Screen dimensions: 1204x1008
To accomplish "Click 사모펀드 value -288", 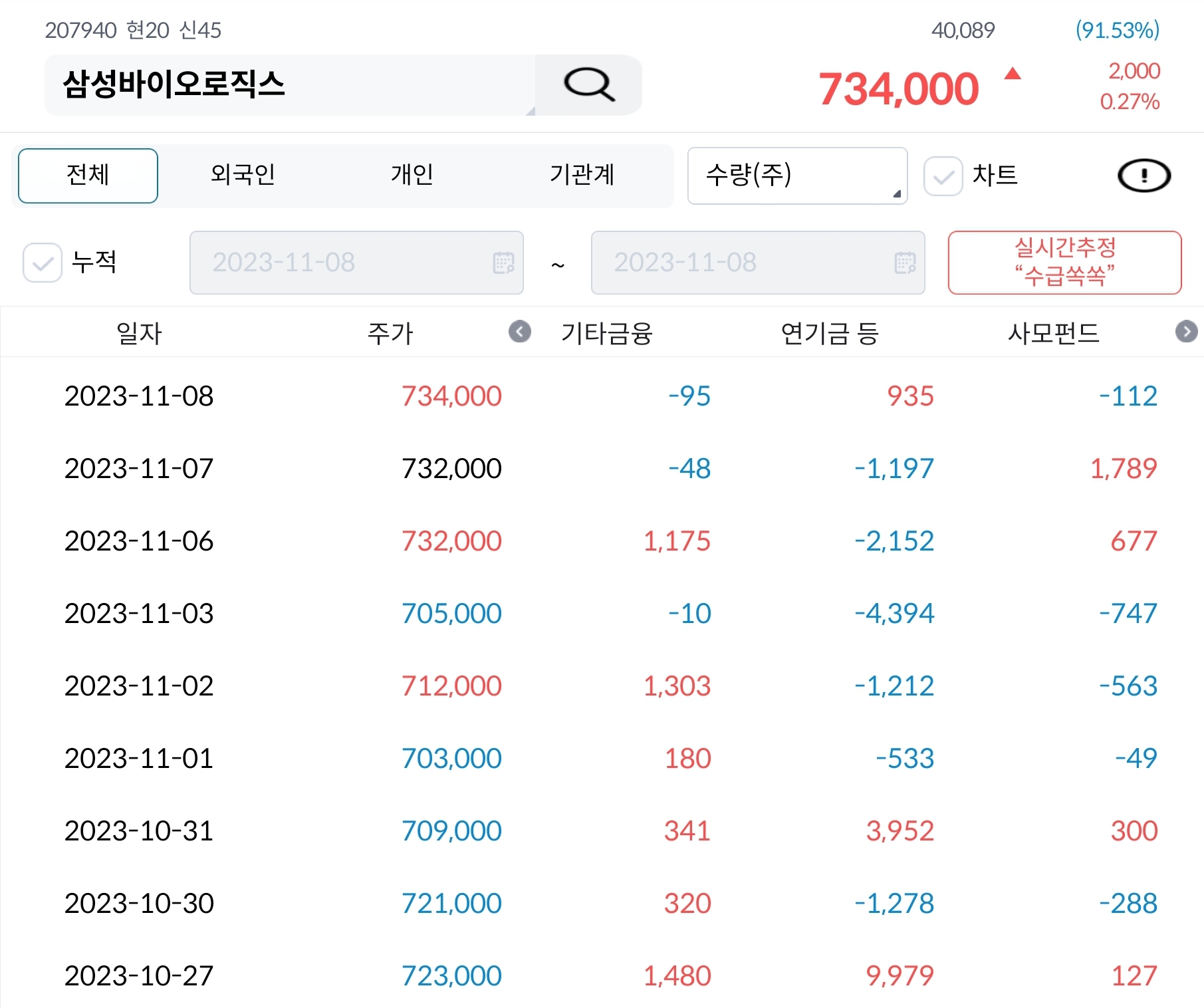I will pyautogui.click(x=1128, y=904).
